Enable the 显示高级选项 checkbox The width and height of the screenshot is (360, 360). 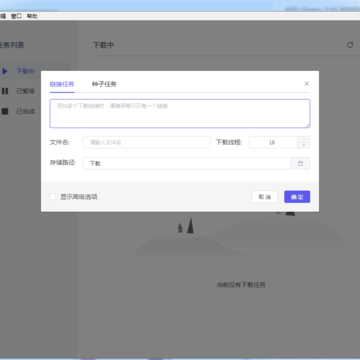53,197
